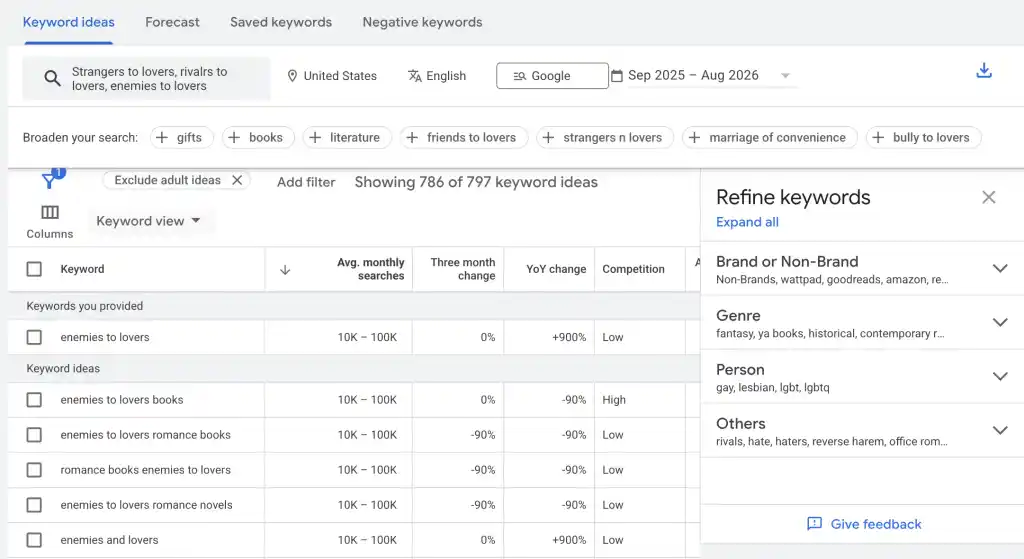Click the Expand all link
This screenshot has width=1024, height=559.
coord(747,222)
